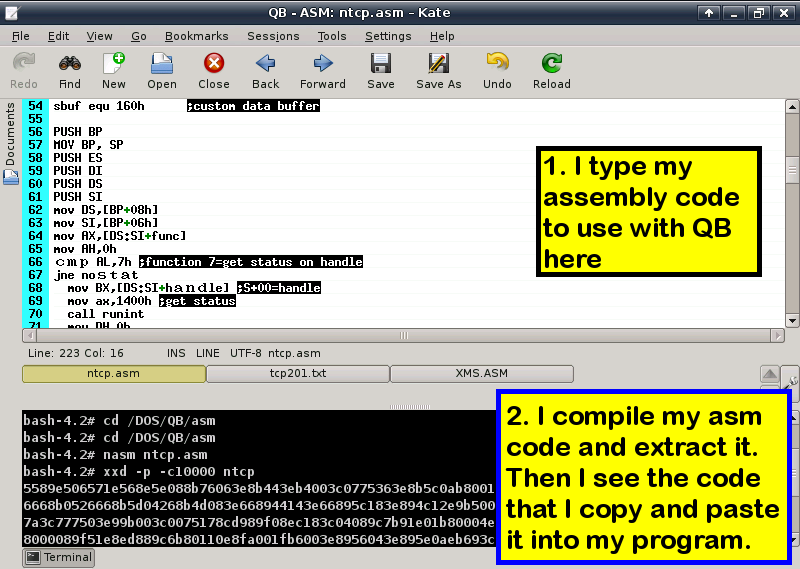Open the Sessions menu
The image size is (800, 569).
point(273,36)
